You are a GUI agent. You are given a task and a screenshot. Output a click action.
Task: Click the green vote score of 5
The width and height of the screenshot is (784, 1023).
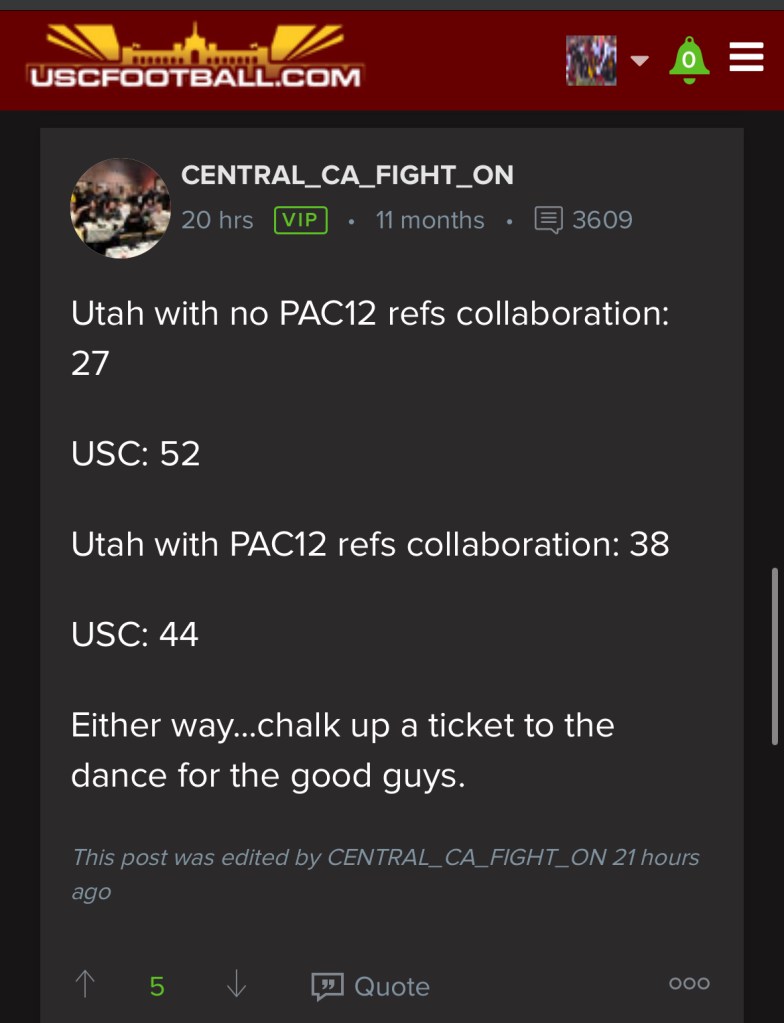click(157, 986)
